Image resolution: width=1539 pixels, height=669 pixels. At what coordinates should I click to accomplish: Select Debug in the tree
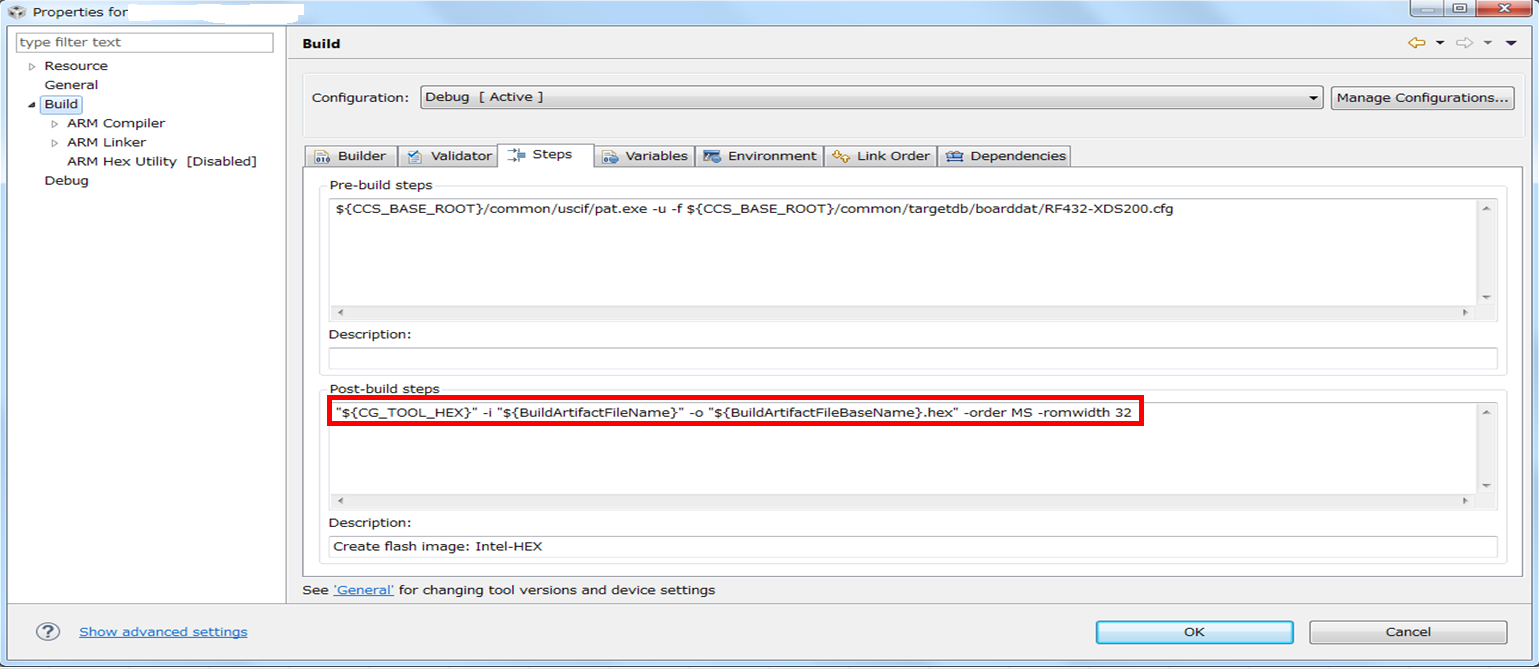[x=66, y=180]
